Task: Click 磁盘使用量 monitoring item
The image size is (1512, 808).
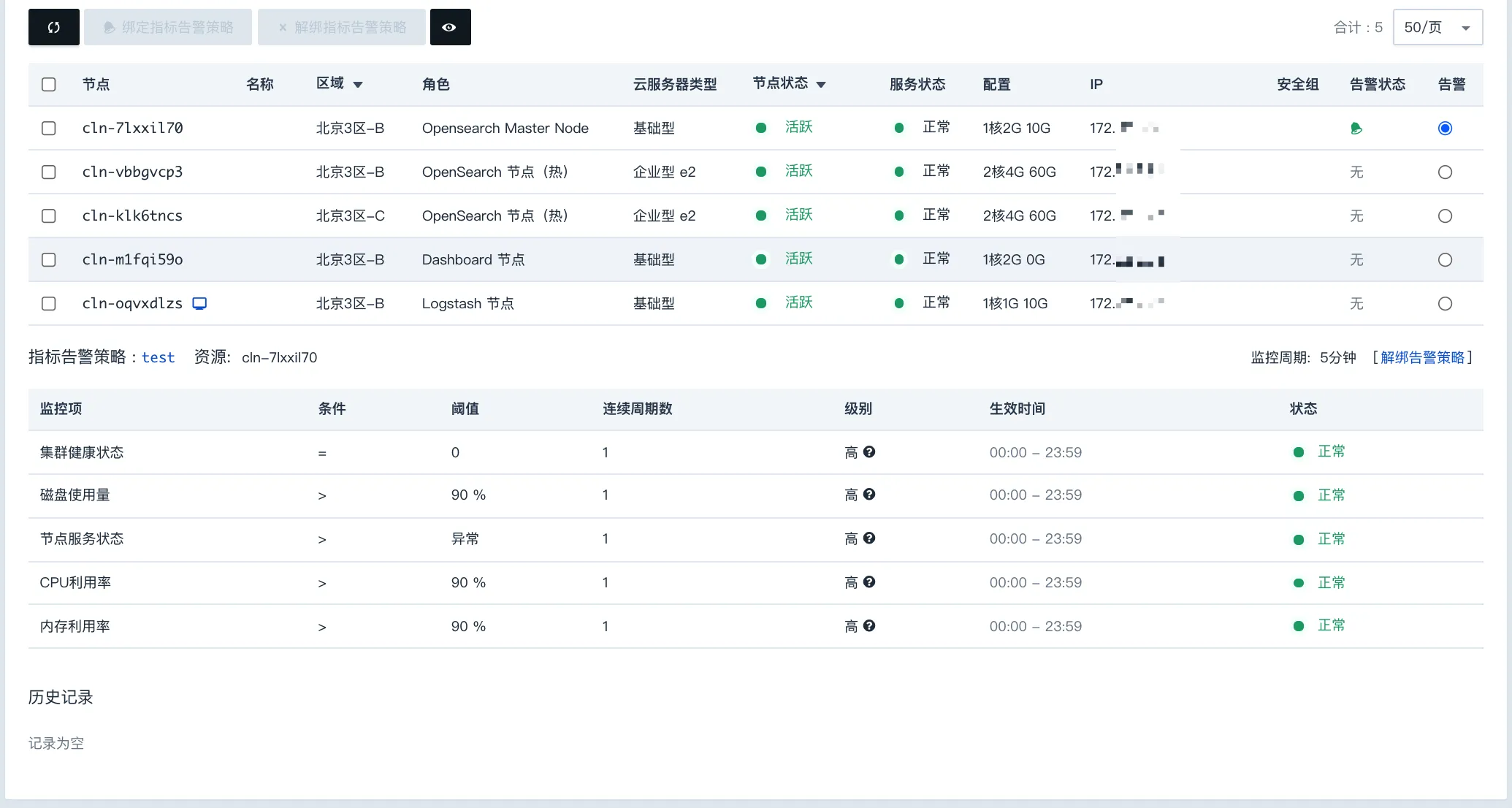Action: tap(75, 495)
